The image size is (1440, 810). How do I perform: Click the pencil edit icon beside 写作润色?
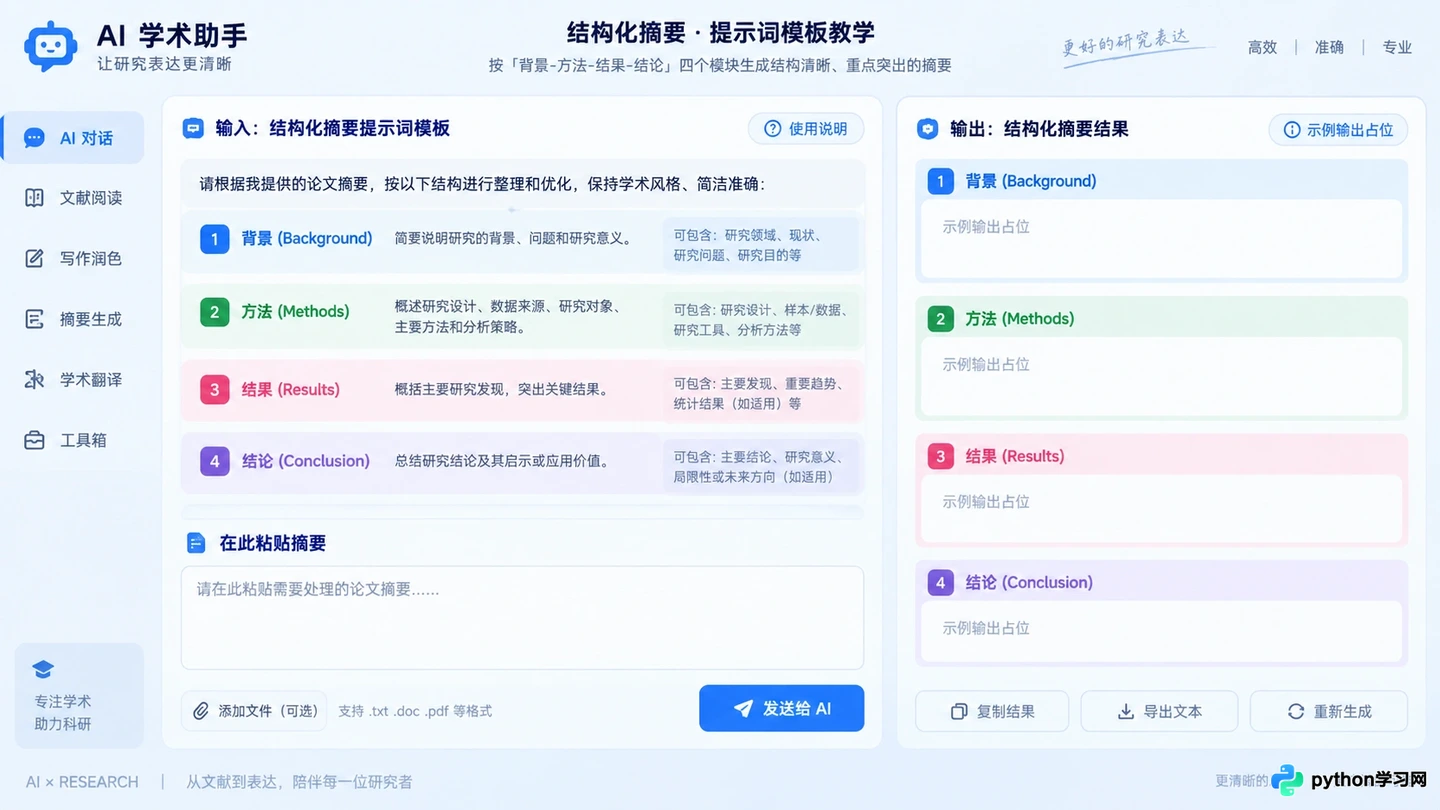pyautogui.click(x=34, y=259)
